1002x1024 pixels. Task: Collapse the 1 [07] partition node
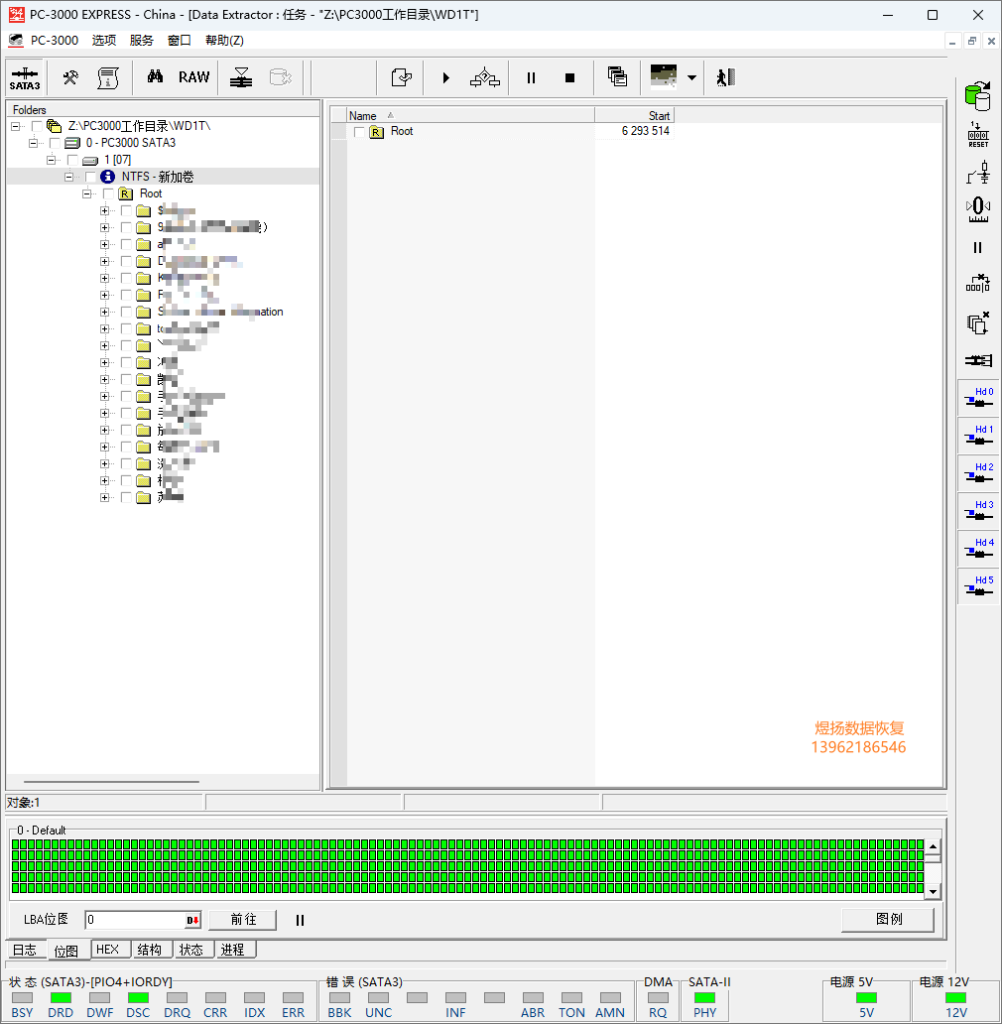pyautogui.click(x=51, y=160)
